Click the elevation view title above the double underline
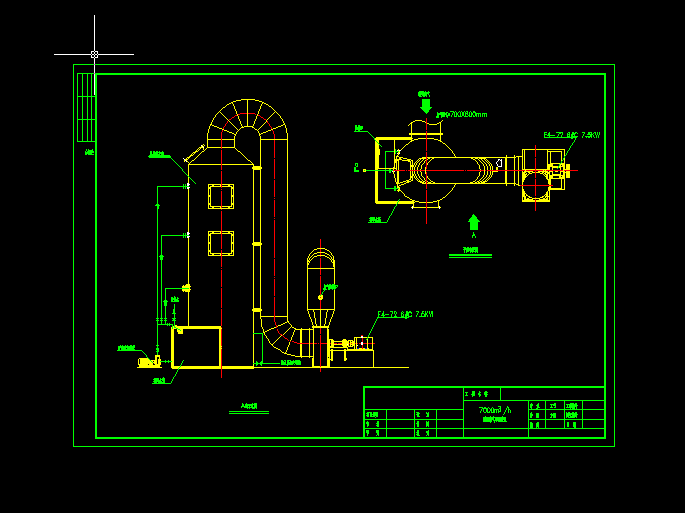This screenshot has width=685, height=513. coord(249,406)
